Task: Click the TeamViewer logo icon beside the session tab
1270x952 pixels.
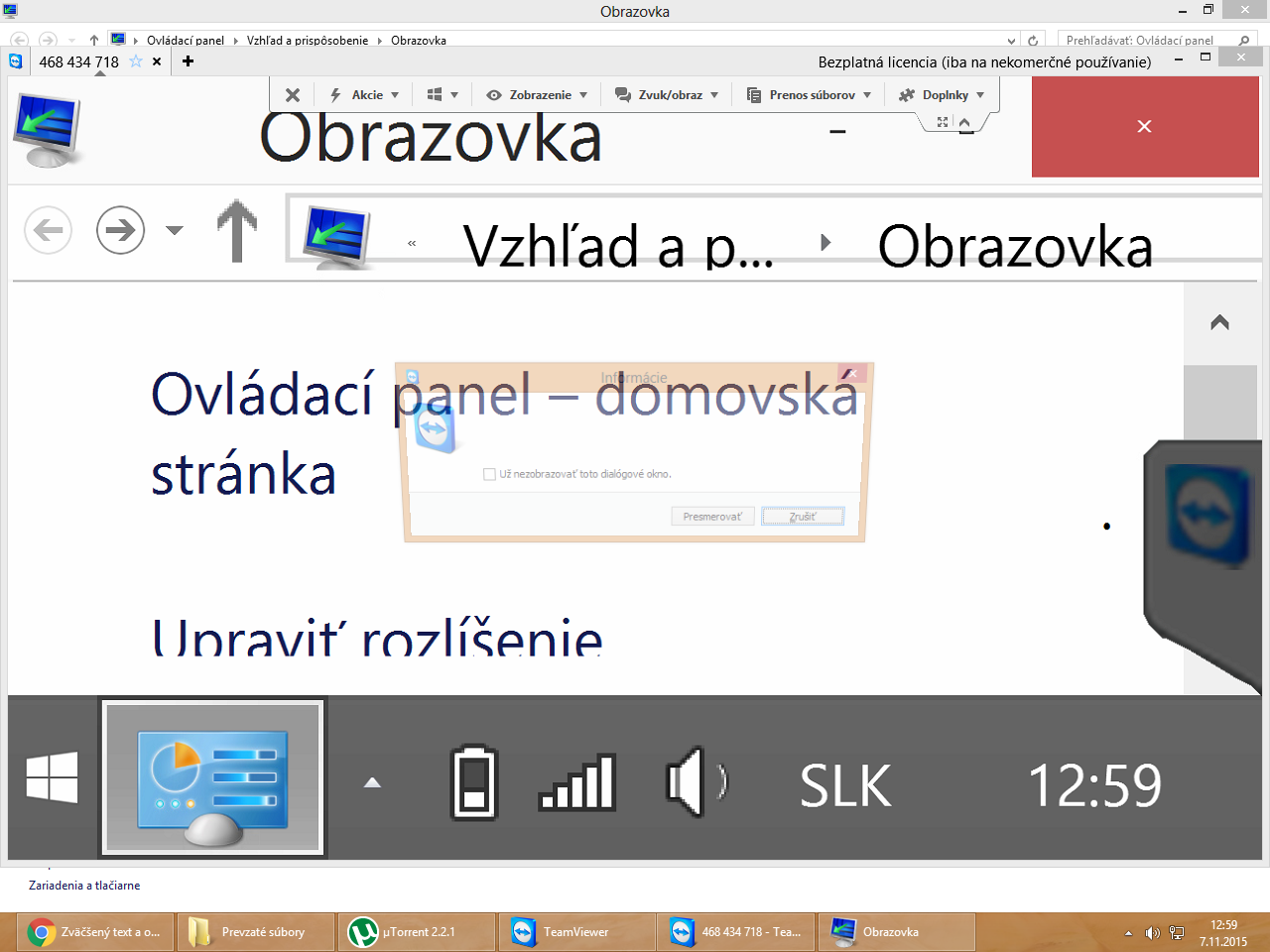Action: pos(16,61)
